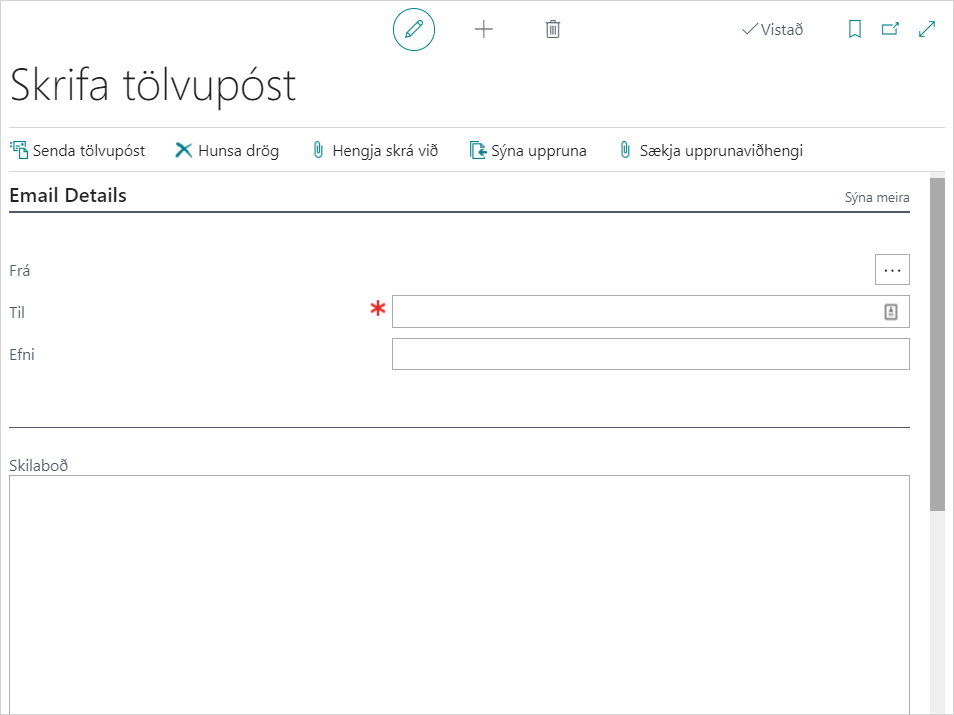Choose Sækja upprunaviðhengi action
Viewport: 954px width, 715px height.
tap(711, 150)
